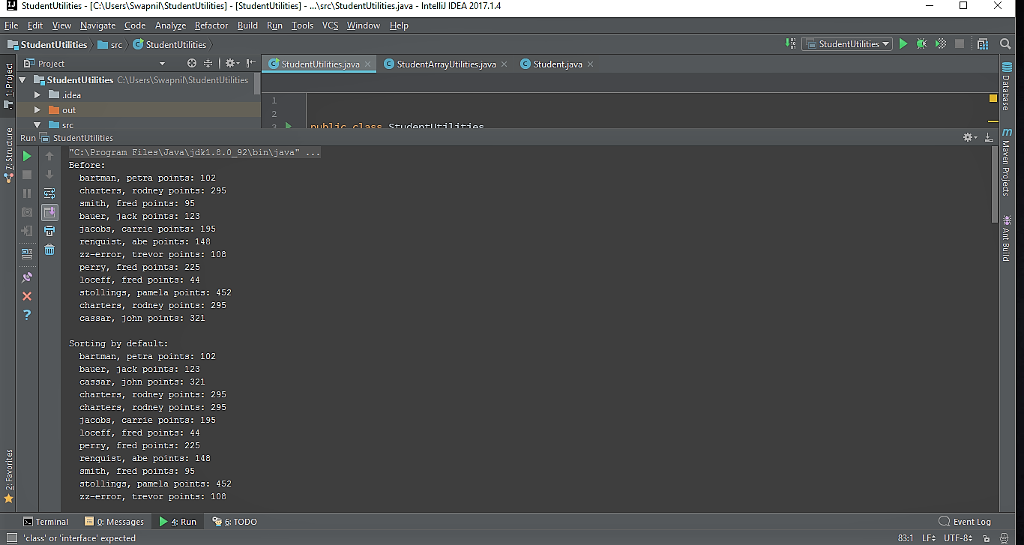1024x545 pixels.
Task: Click tool window quick-access icon bottom left
Action: (11, 538)
